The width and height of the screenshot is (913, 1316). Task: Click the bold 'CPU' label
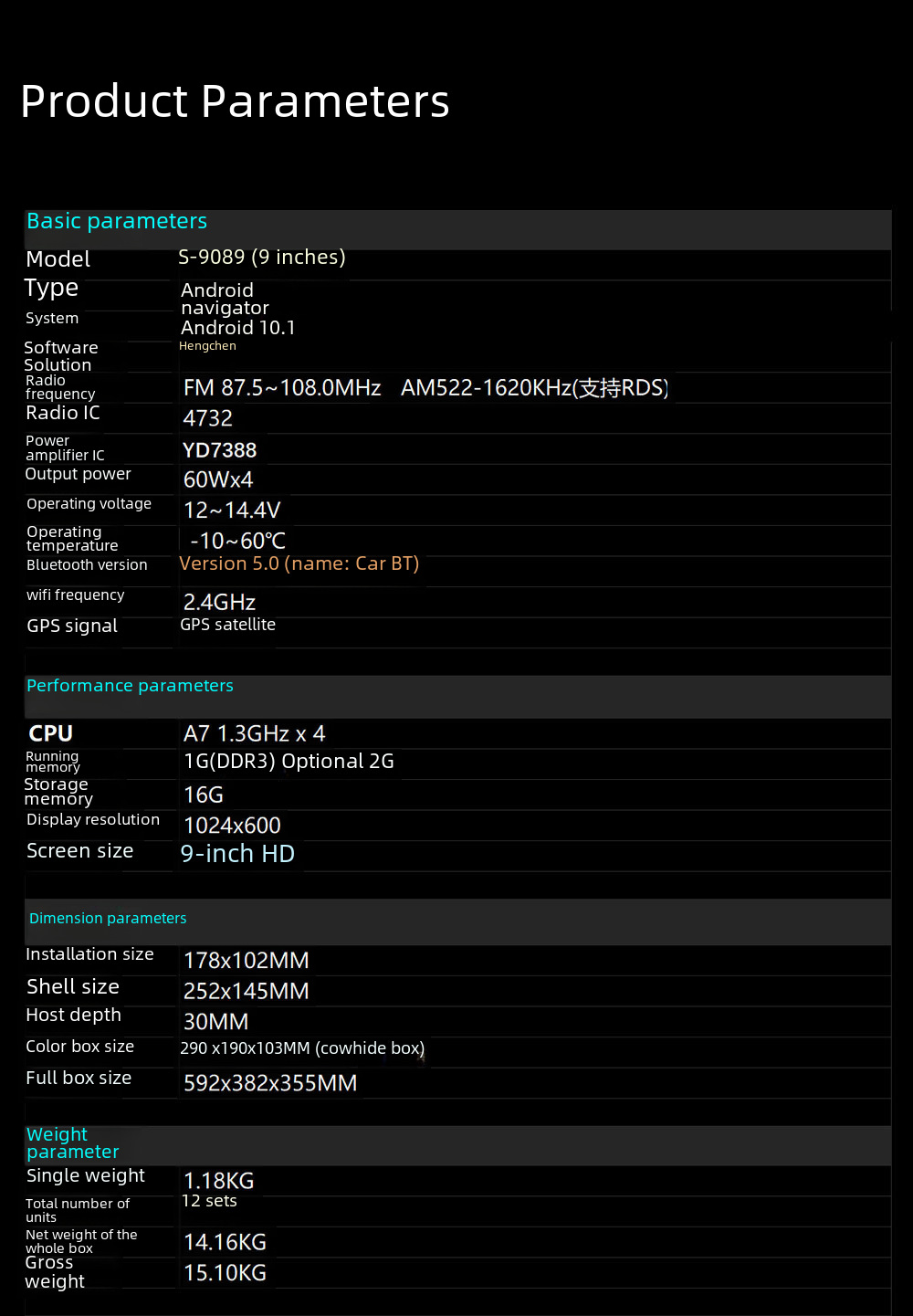point(51,733)
